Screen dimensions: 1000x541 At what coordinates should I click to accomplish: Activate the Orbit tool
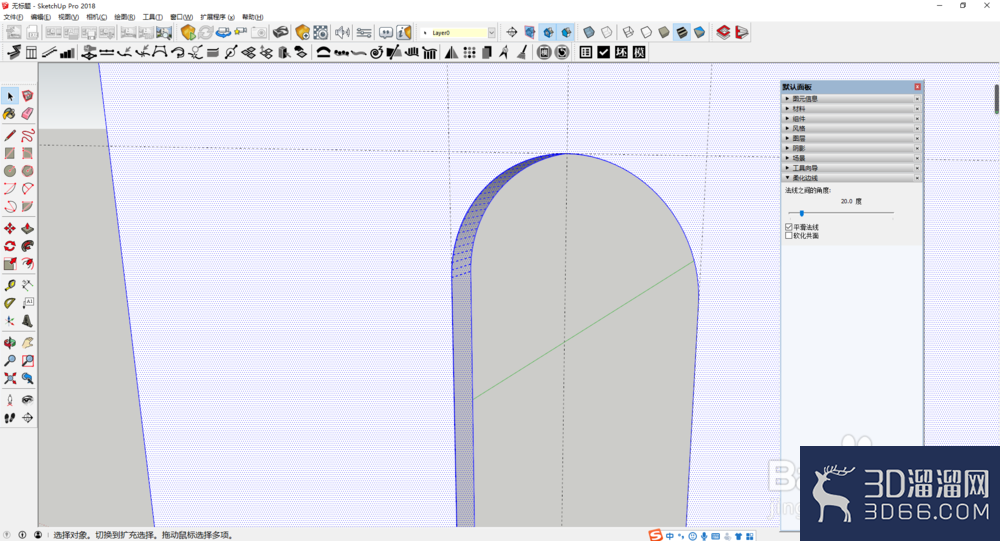click(10, 343)
